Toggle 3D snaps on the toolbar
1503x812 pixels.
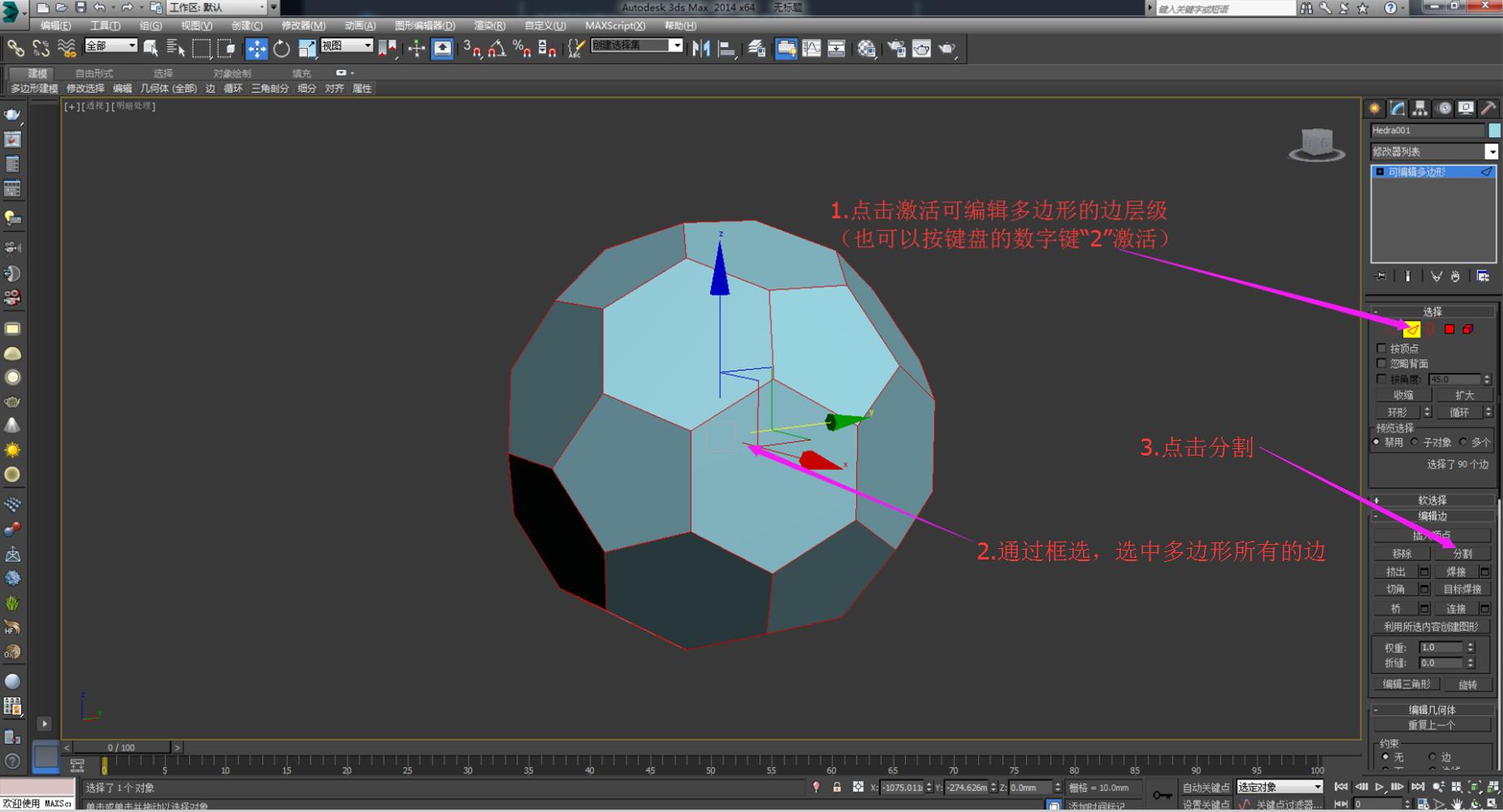pos(471,49)
